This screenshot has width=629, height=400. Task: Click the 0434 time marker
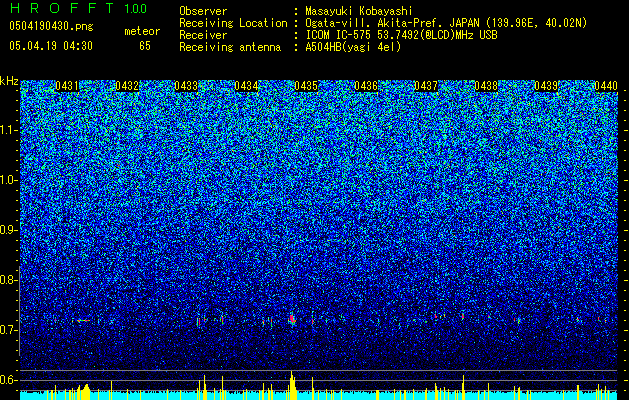(x=246, y=86)
